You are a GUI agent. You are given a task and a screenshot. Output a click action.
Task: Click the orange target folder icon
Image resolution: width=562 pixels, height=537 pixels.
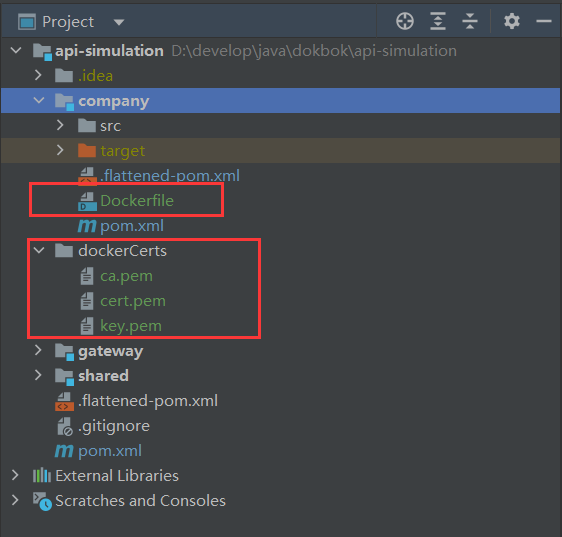87,151
